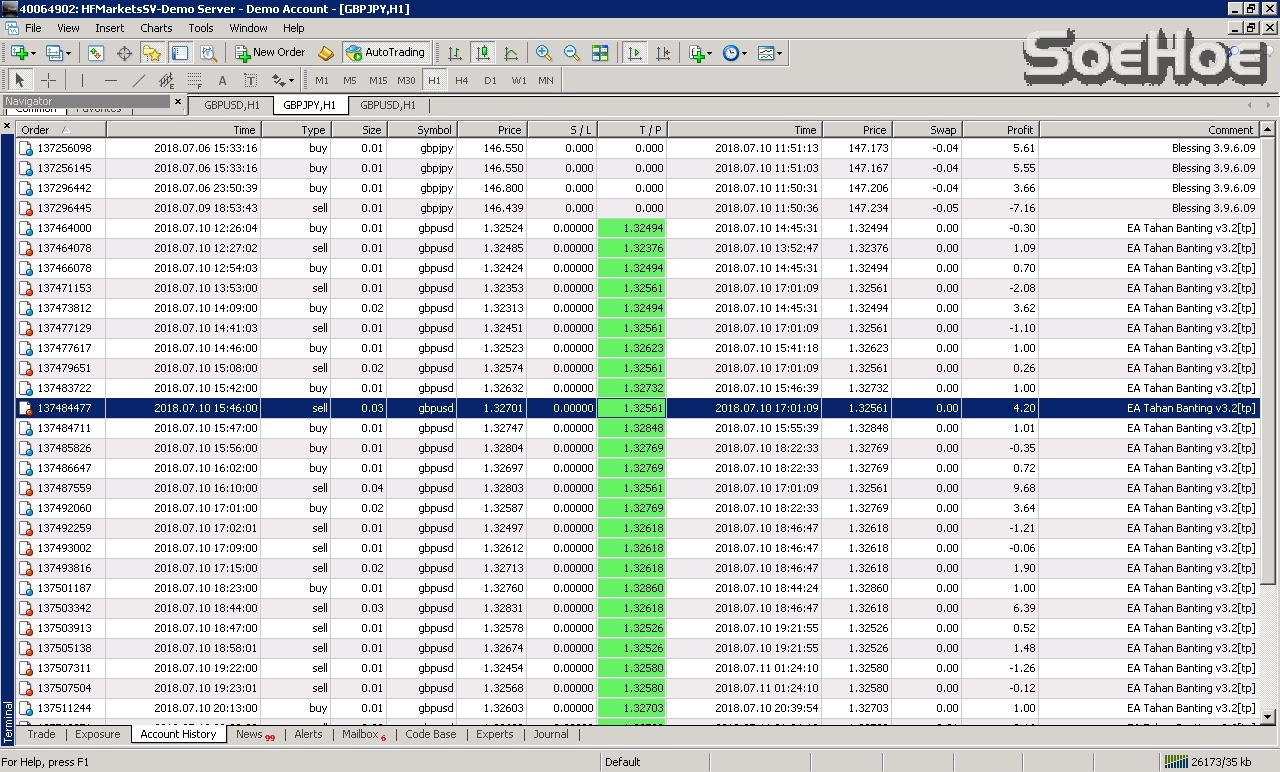Open the periodicity clock dropdown
1280x772 pixels.
745,53
